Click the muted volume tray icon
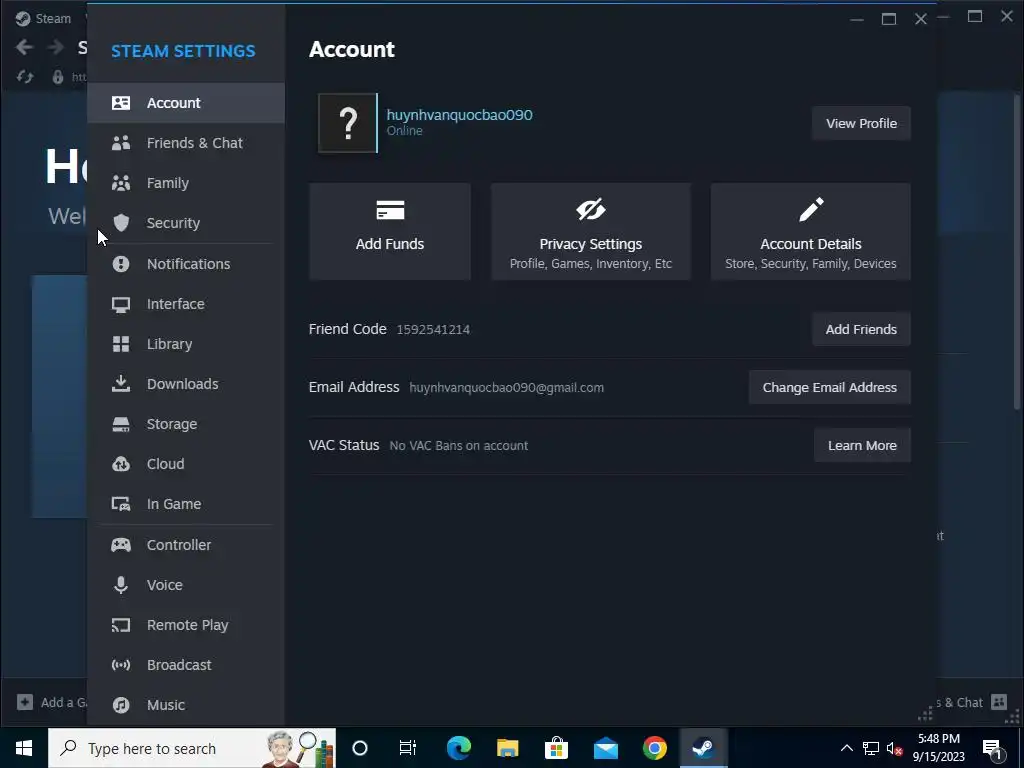This screenshot has height=768, width=1024. pyautogui.click(x=895, y=748)
